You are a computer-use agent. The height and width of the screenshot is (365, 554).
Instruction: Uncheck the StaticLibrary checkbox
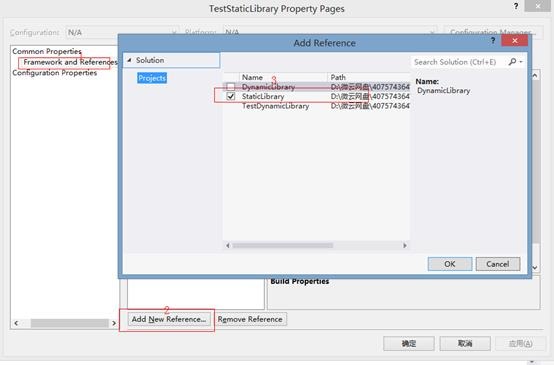(231, 96)
